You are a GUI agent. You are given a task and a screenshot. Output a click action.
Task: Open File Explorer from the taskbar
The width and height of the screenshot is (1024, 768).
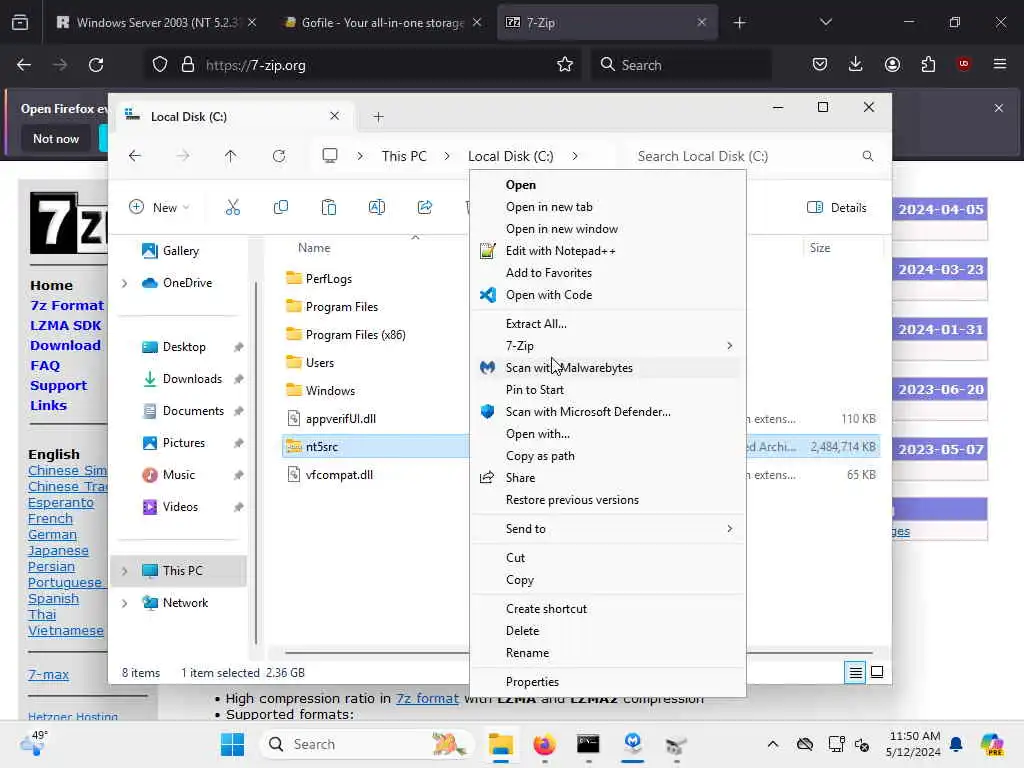501,744
